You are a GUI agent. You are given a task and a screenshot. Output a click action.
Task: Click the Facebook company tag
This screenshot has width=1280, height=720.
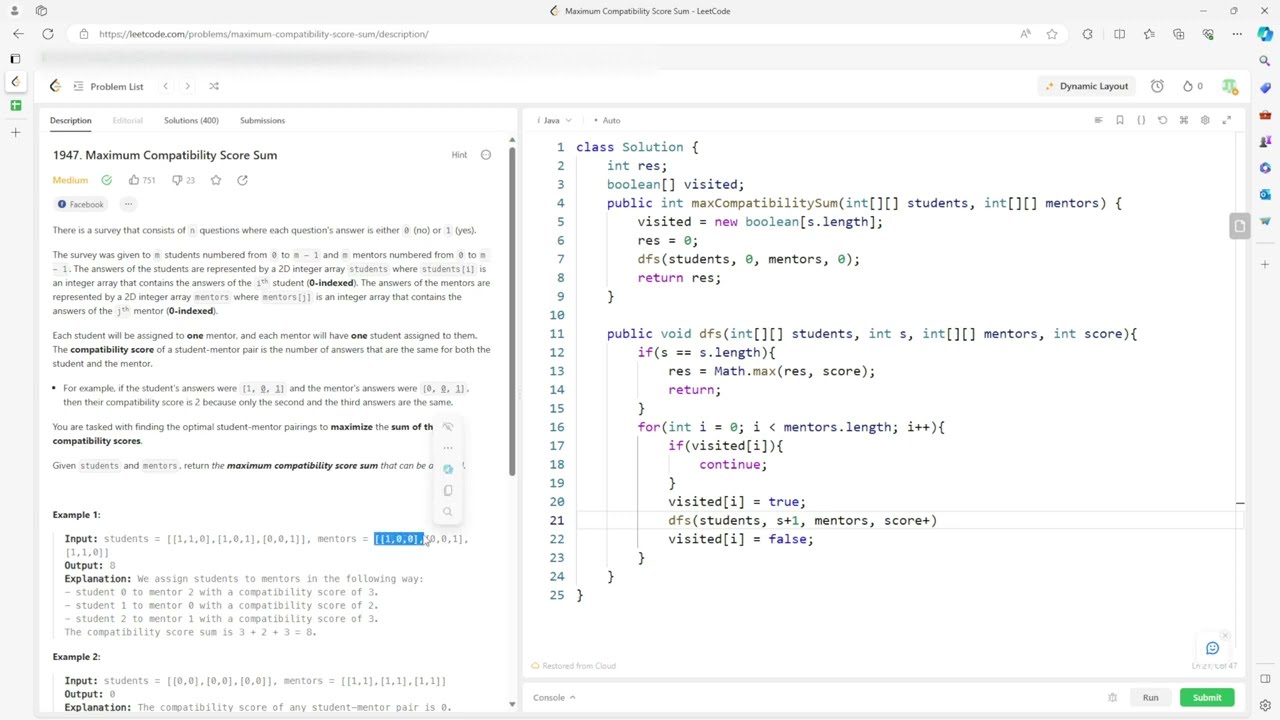(x=81, y=204)
